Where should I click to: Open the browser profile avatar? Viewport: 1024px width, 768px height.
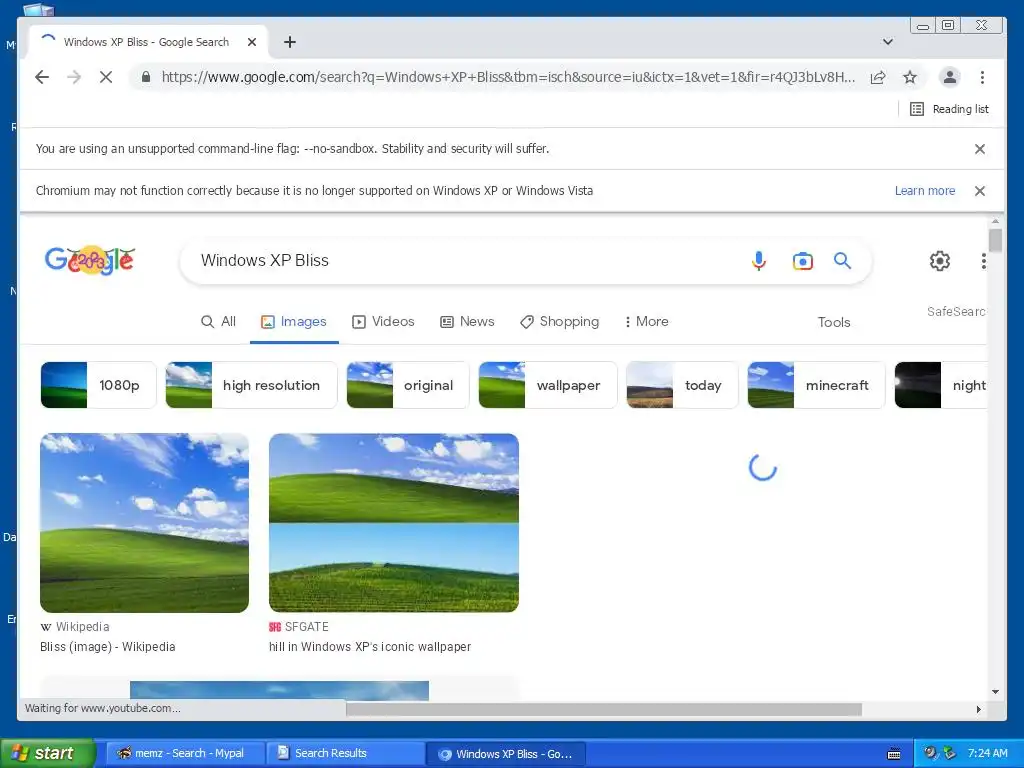pyautogui.click(x=950, y=77)
